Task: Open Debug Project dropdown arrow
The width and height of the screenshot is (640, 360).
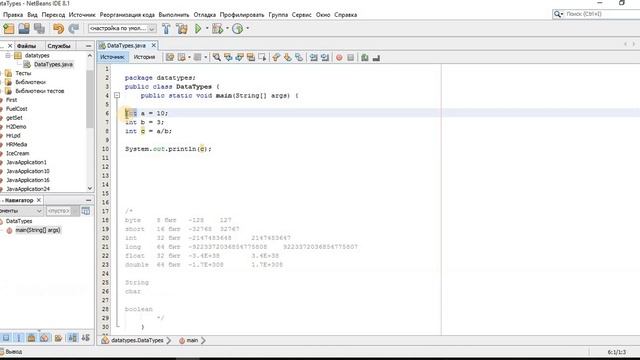Action: click(x=227, y=29)
